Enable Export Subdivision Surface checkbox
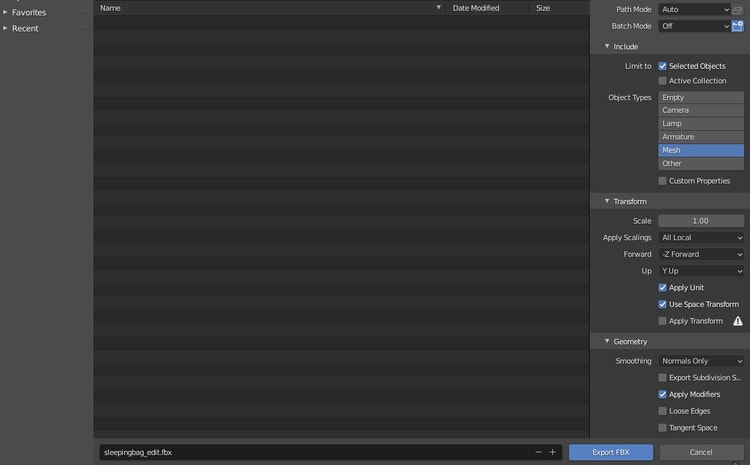 click(662, 378)
